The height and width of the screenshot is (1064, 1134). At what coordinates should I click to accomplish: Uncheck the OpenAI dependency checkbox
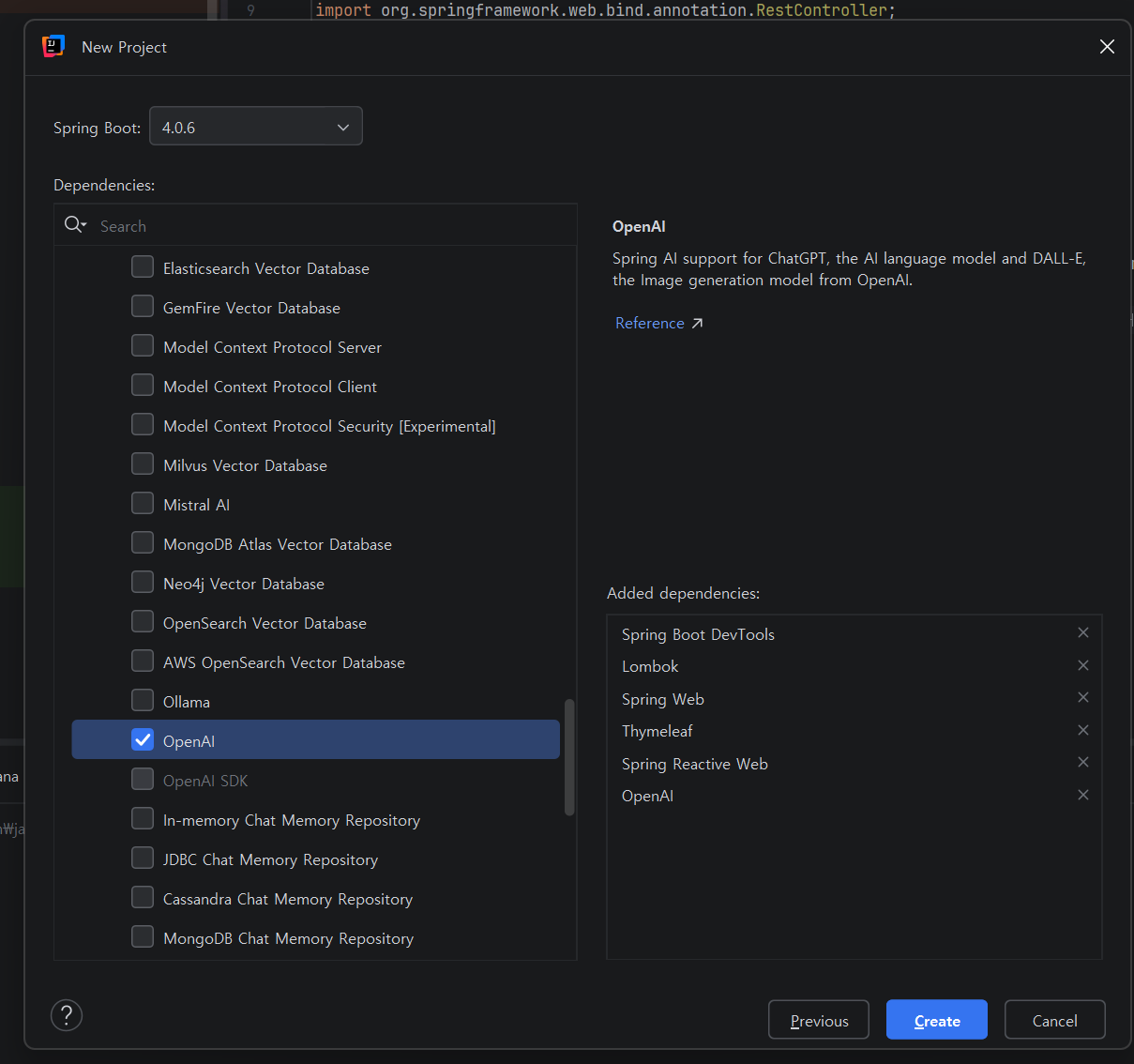click(143, 740)
